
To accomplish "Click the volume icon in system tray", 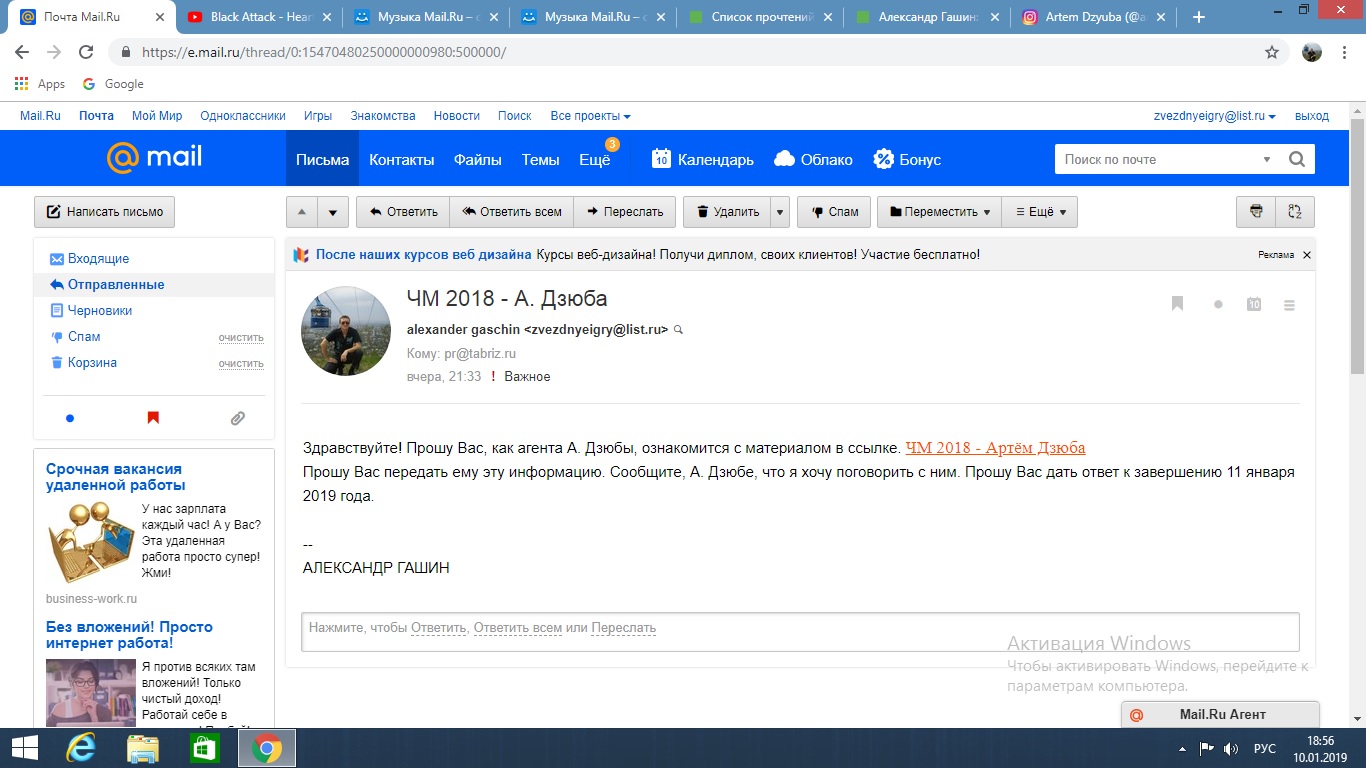I will pyautogui.click(x=1231, y=748).
